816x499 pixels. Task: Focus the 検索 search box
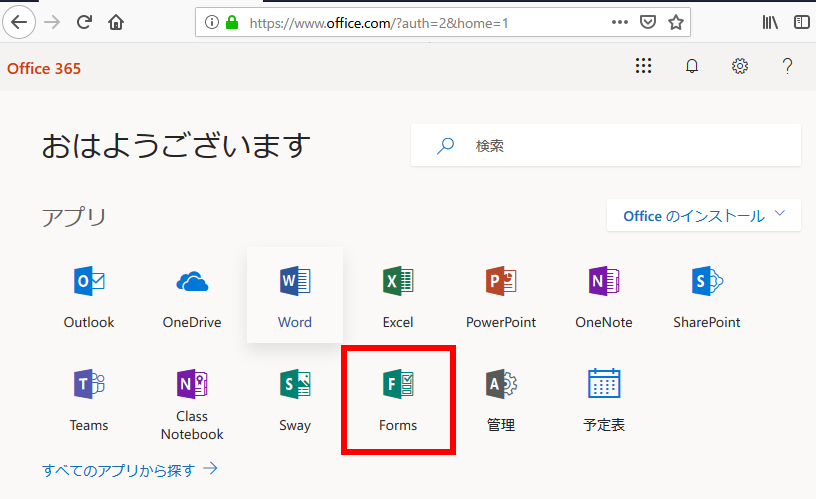coord(606,146)
